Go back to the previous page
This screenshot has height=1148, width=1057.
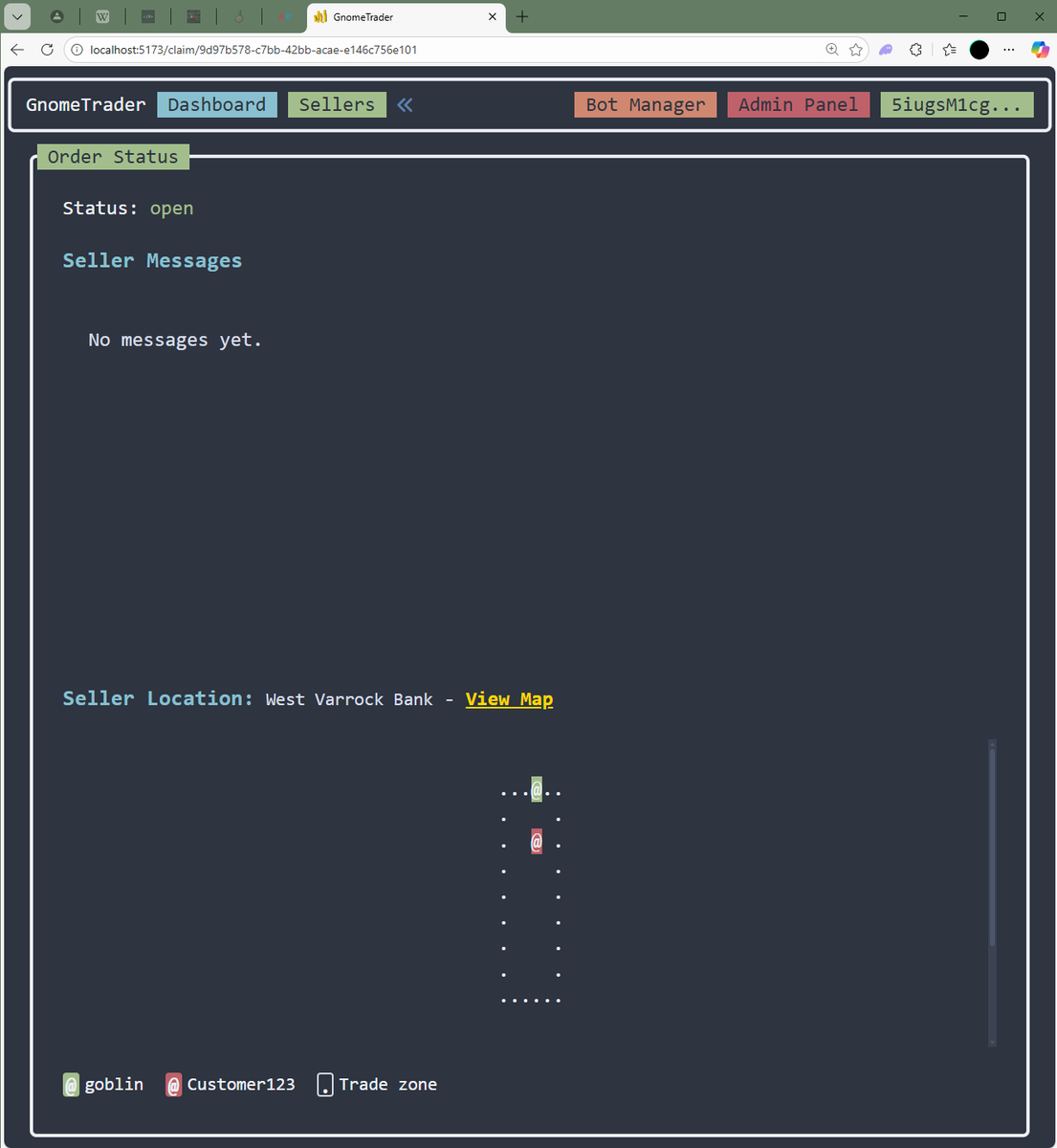click(x=17, y=50)
